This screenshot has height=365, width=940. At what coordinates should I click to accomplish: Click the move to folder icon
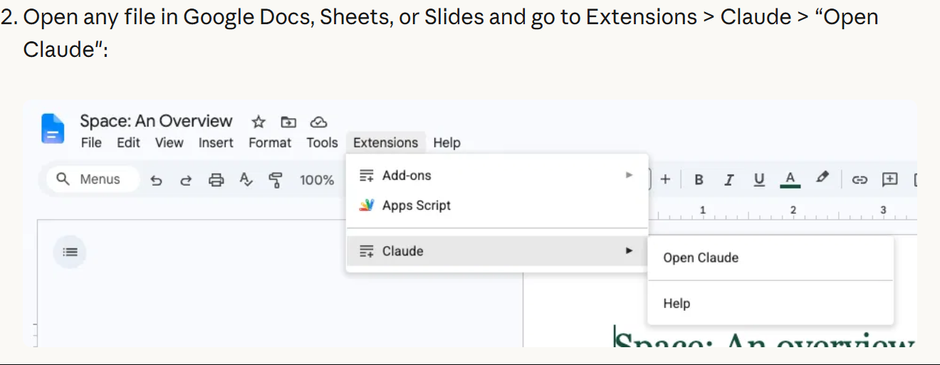[288, 122]
